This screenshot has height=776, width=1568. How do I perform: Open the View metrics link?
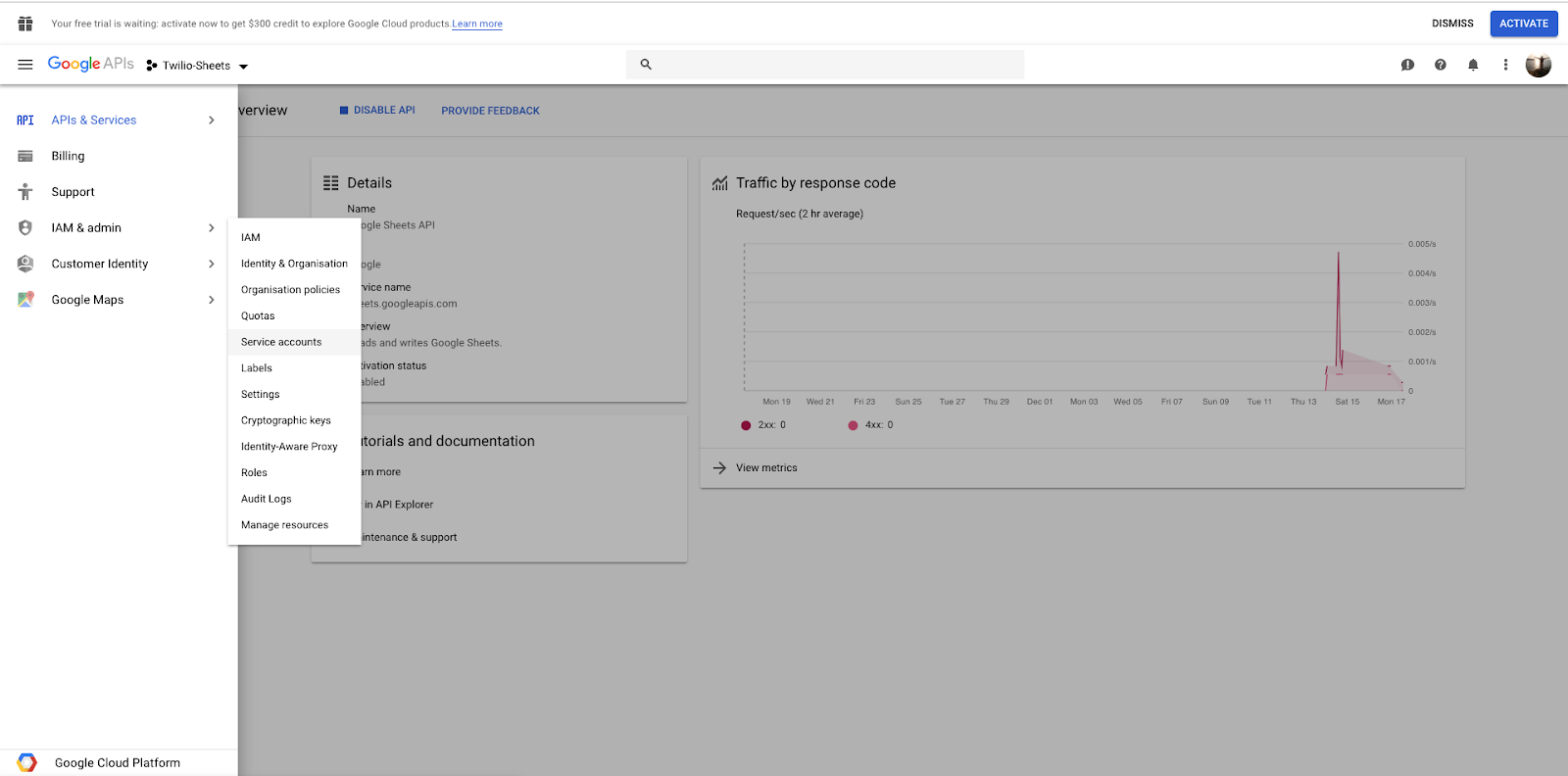[x=766, y=468]
